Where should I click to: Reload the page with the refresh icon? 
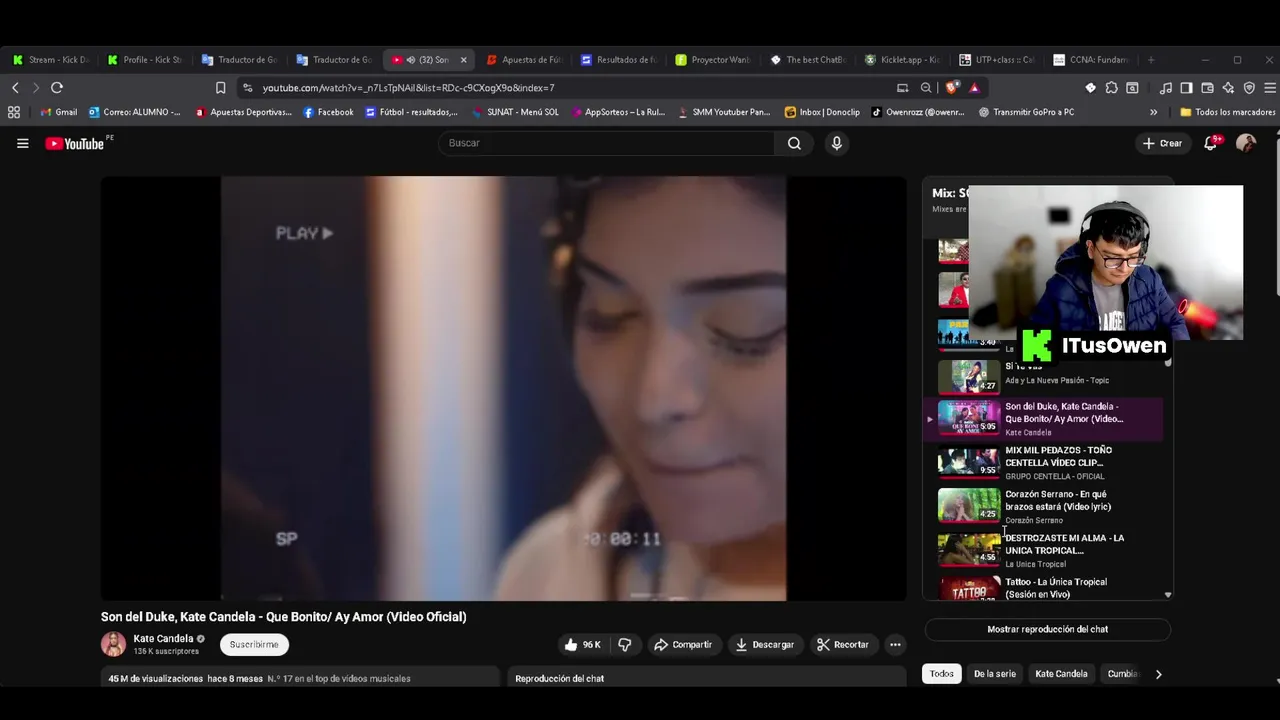(x=57, y=88)
